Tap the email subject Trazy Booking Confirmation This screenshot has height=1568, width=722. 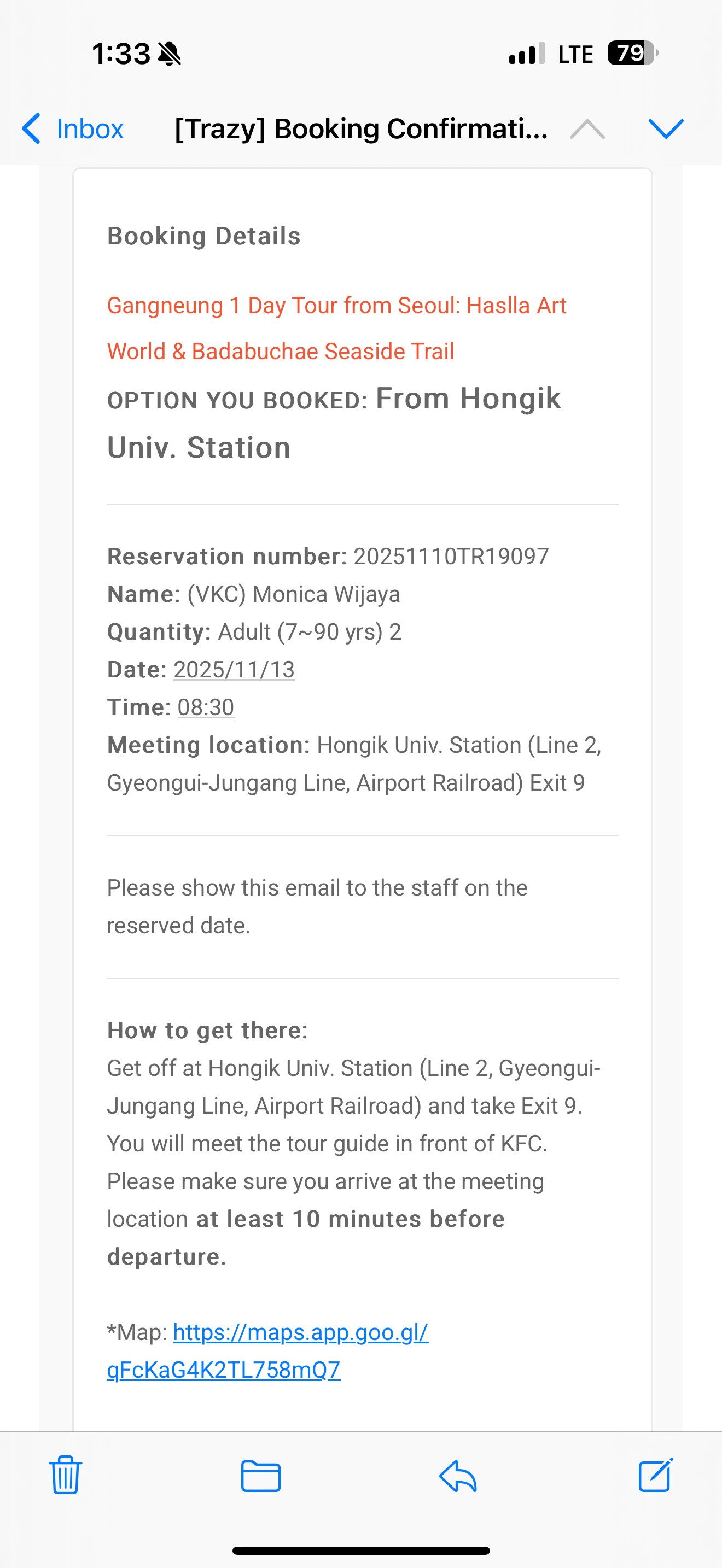tap(361, 128)
